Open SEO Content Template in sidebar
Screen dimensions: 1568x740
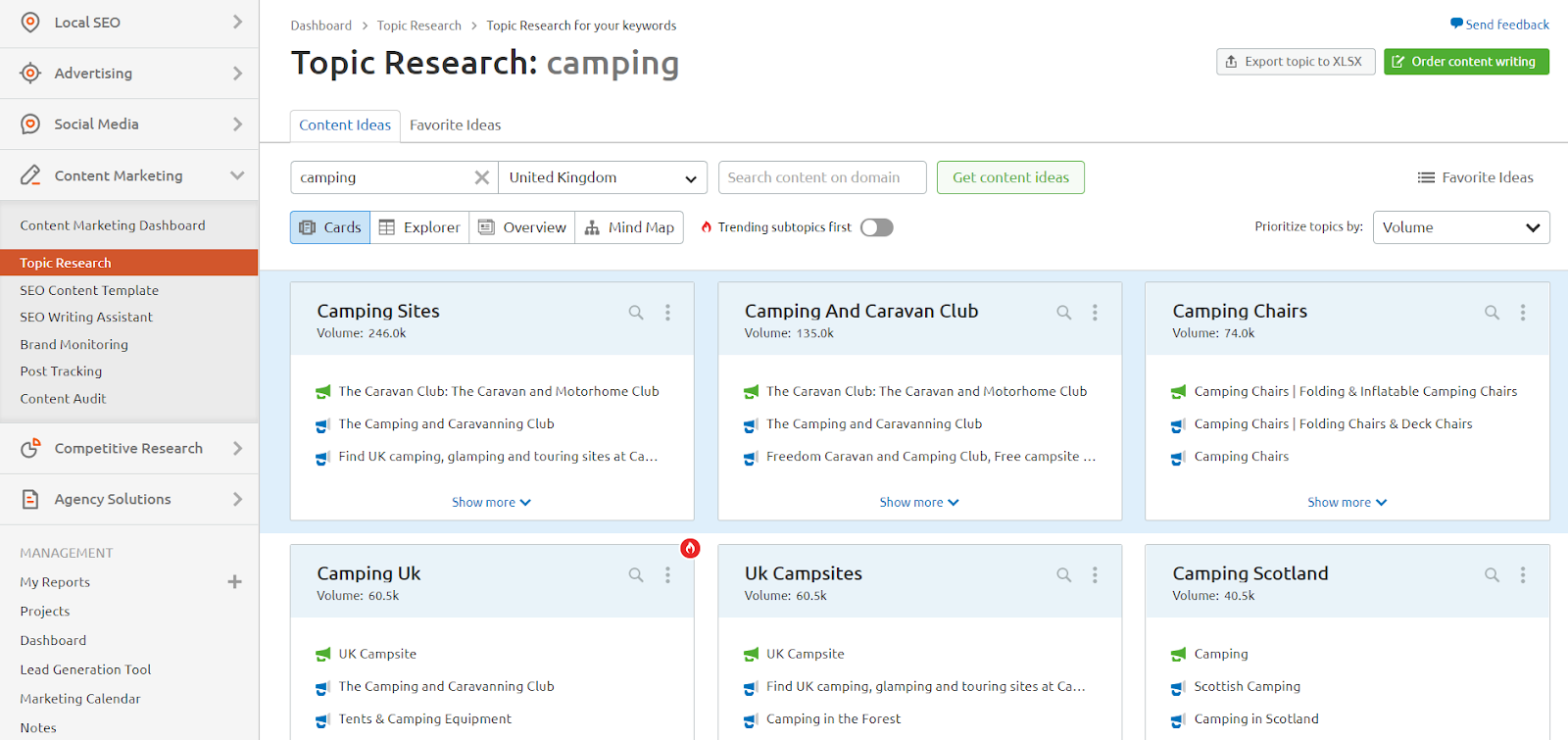(89, 290)
